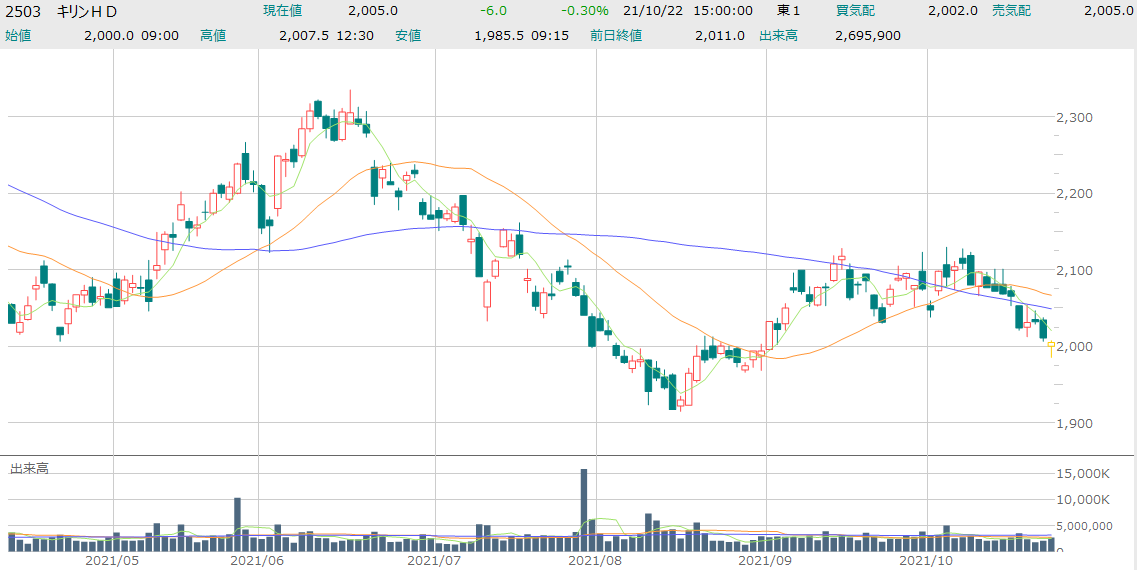
Task: Click the 出来高 volume panel label
Action: pos(30,467)
